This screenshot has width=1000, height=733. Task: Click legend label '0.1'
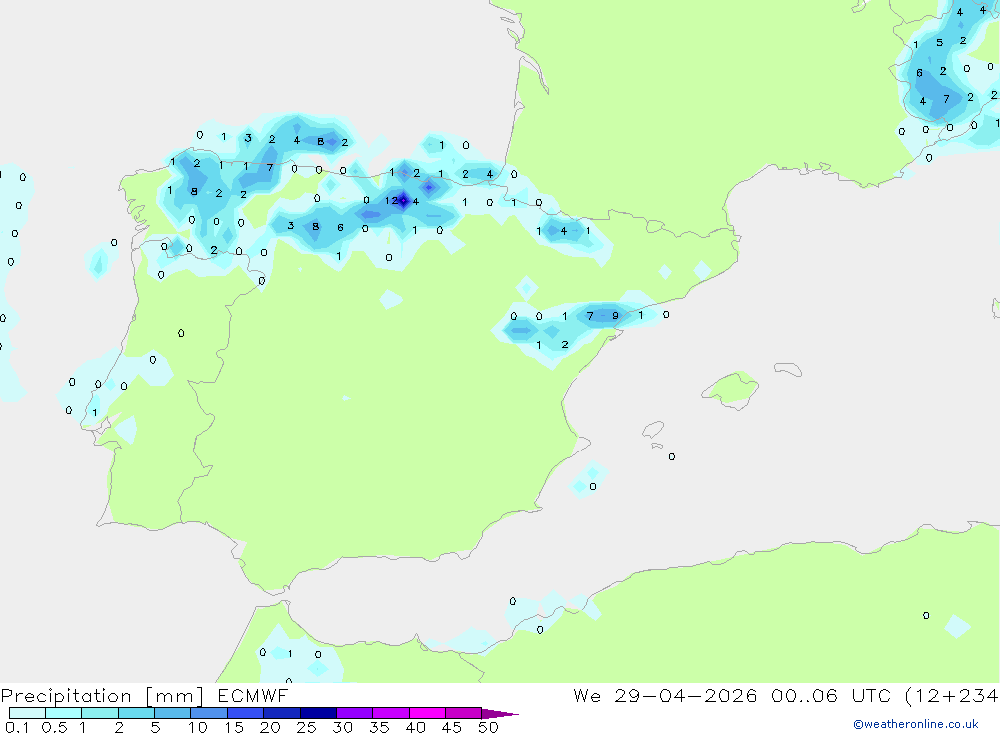coord(17,727)
